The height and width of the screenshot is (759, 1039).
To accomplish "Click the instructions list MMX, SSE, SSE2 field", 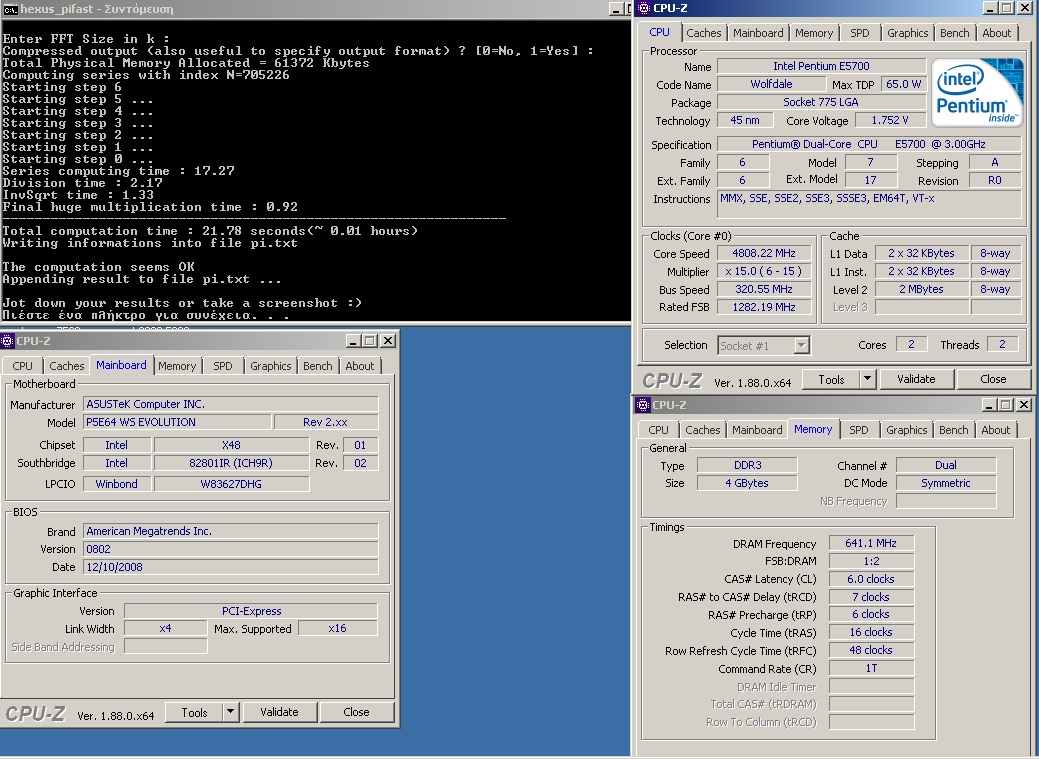I will 869,204.
